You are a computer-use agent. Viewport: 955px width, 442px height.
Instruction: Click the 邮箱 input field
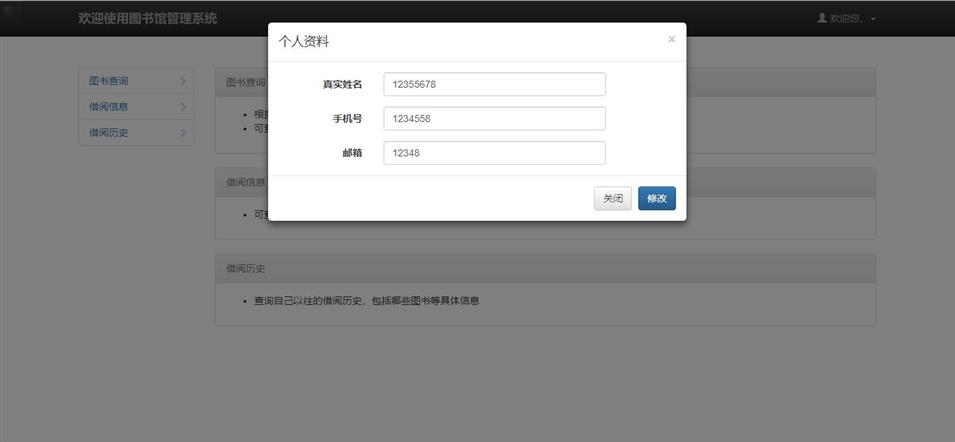tap(495, 153)
